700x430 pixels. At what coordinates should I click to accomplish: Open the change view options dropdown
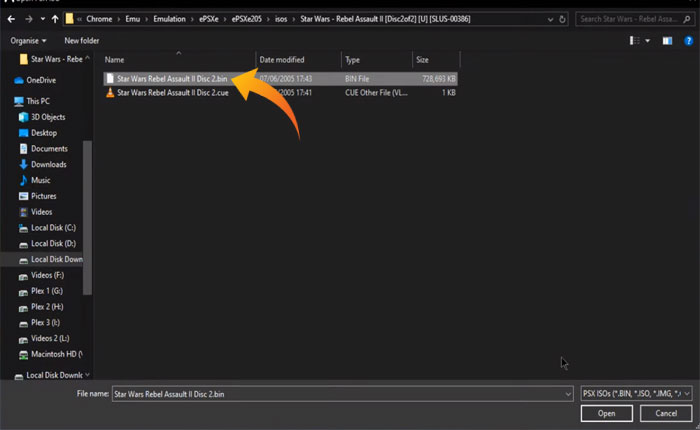(x=647, y=40)
